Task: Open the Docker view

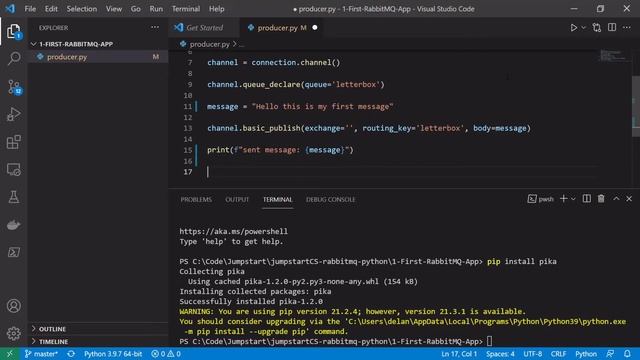Action: coord(13,225)
